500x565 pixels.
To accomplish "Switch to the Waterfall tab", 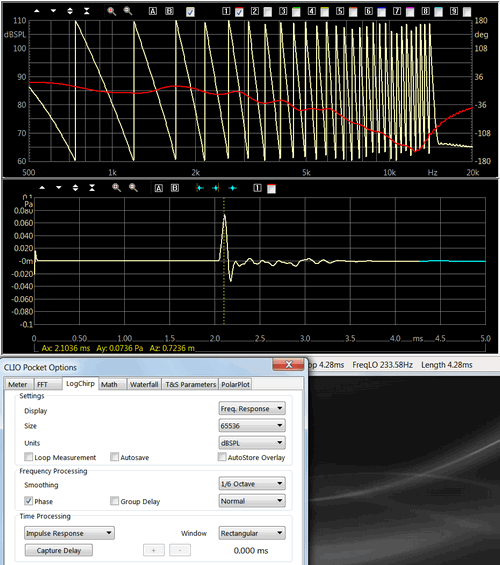I will [144, 384].
